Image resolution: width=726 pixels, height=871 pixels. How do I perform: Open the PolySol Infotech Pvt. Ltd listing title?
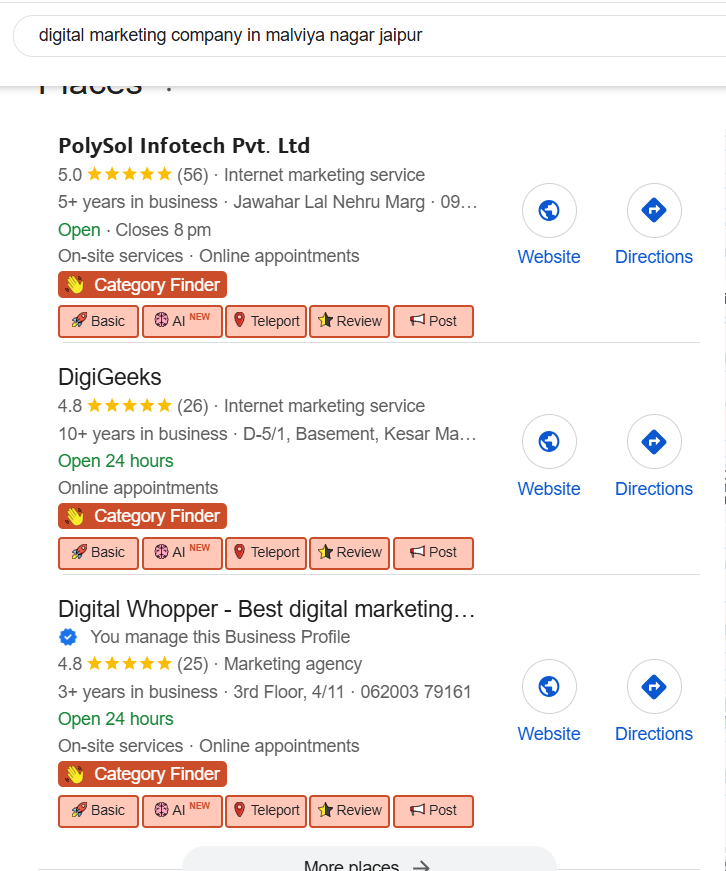(x=184, y=146)
